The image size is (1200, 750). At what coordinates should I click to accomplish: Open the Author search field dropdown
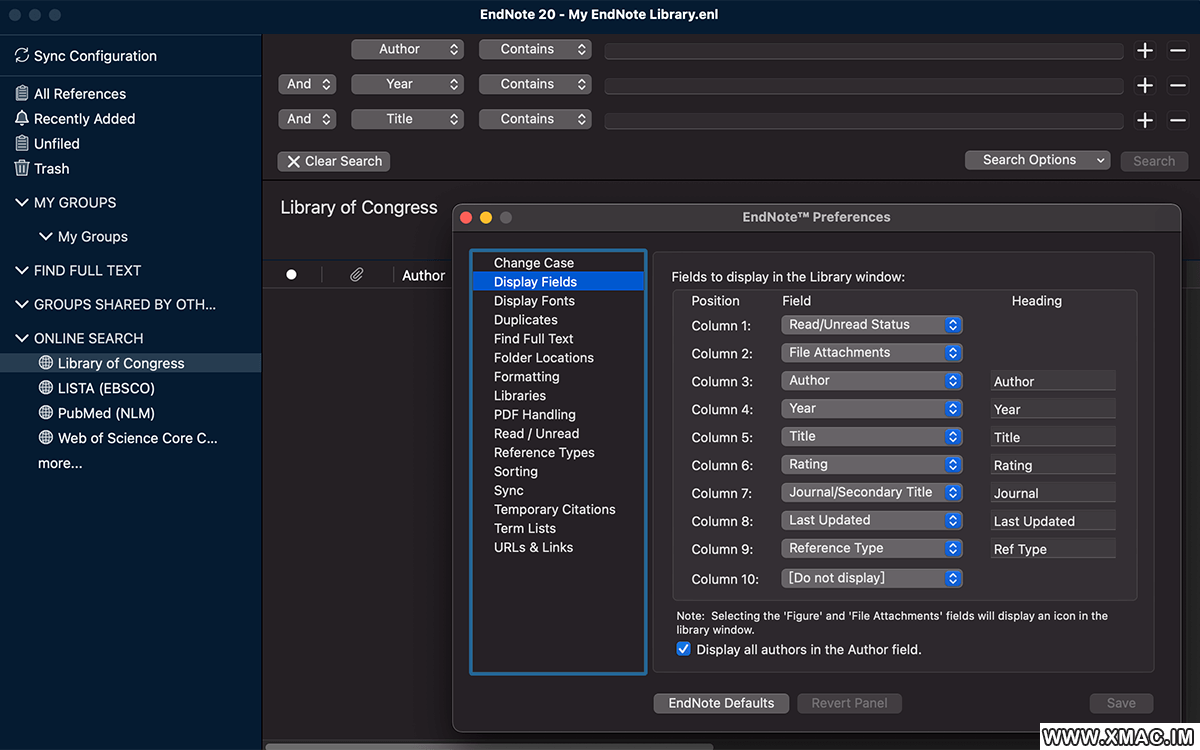pos(407,49)
